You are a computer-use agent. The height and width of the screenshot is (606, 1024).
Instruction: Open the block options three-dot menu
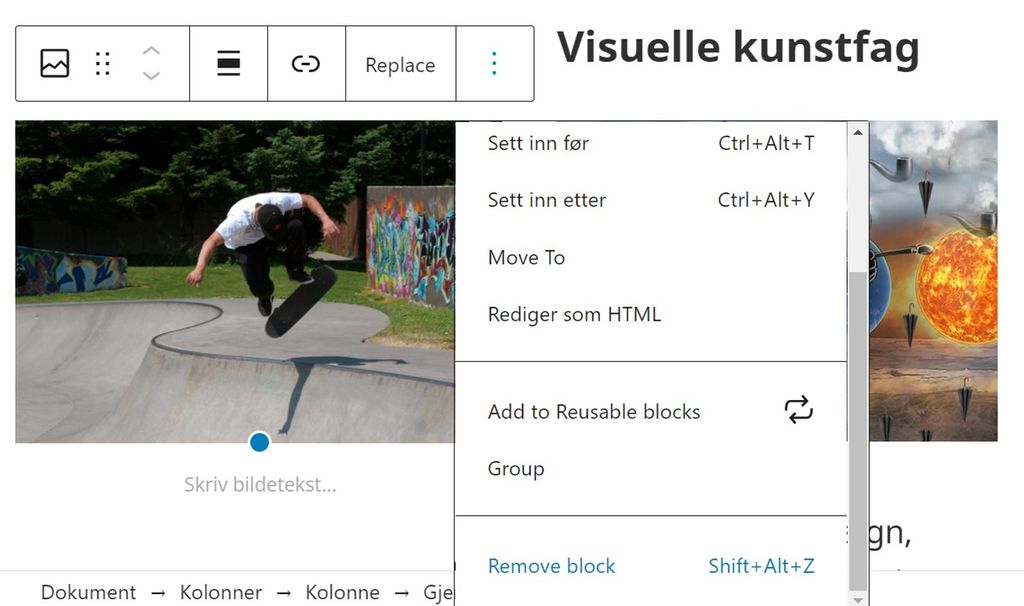[x=494, y=63]
